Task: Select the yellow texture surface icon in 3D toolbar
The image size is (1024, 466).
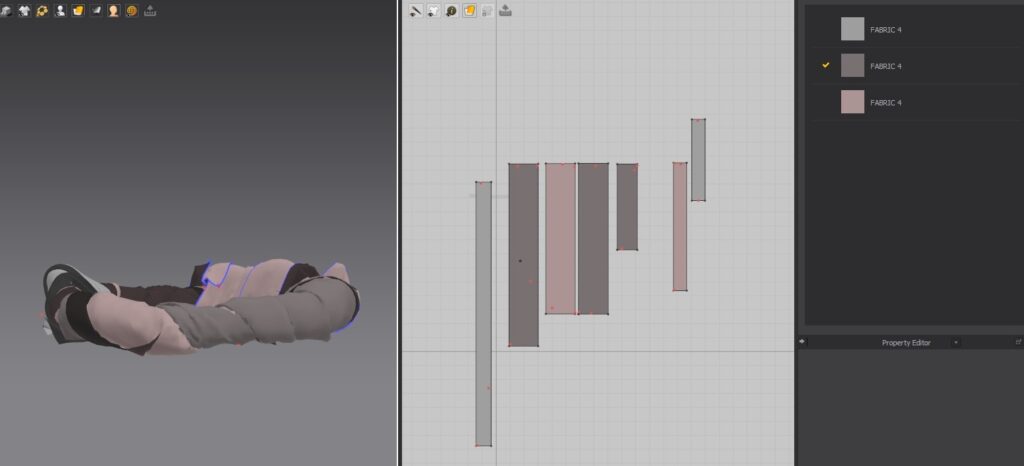Action: coord(78,11)
